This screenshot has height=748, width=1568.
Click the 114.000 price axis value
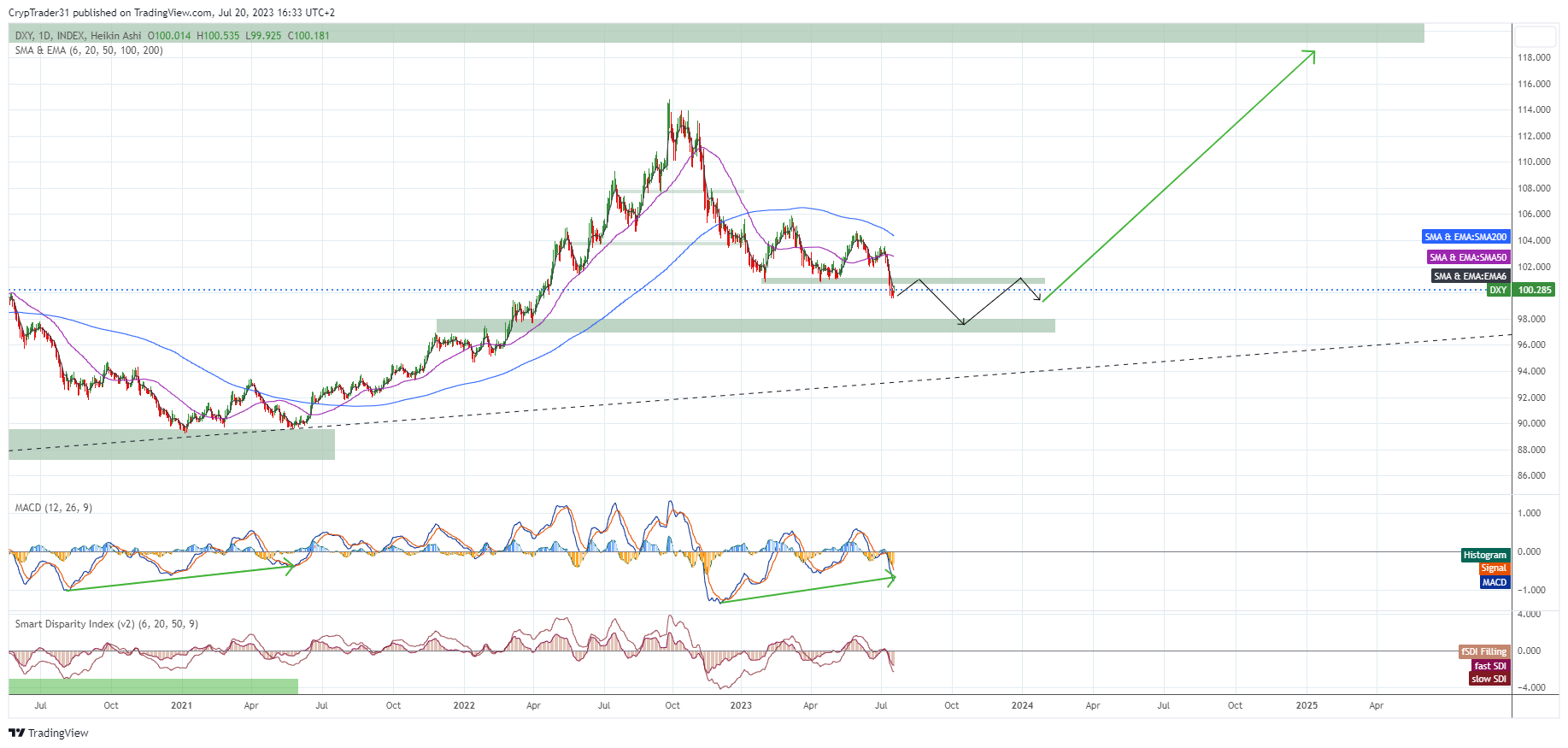(x=1534, y=109)
